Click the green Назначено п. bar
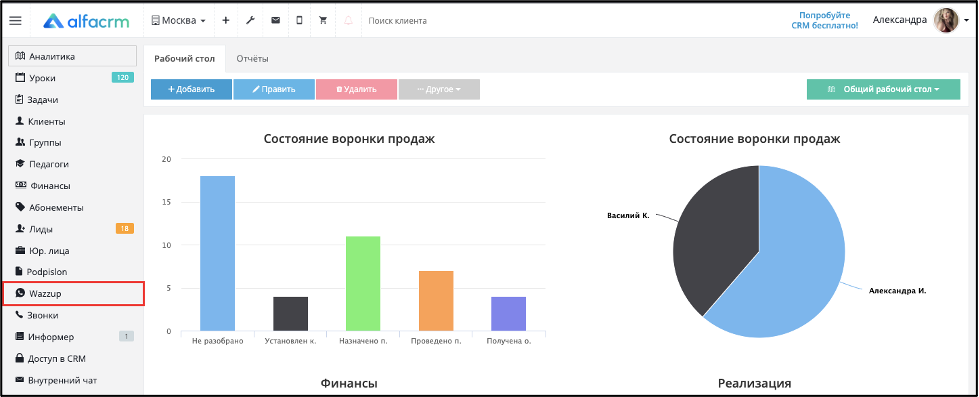This screenshot has height=397, width=979. pyautogui.click(x=362, y=283)
